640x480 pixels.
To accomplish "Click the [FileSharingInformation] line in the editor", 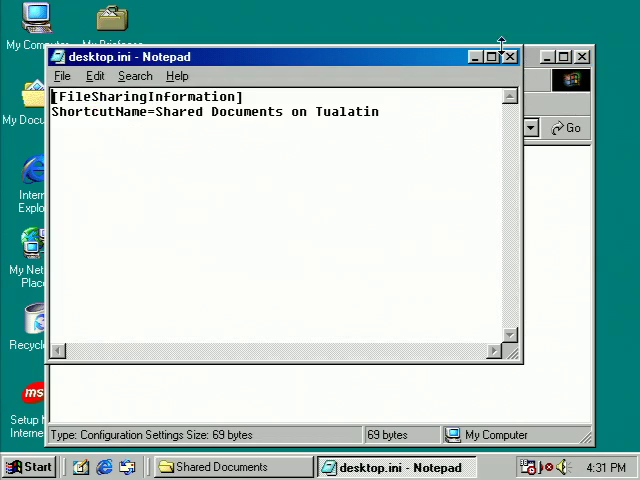I will (x=147, y=97).
